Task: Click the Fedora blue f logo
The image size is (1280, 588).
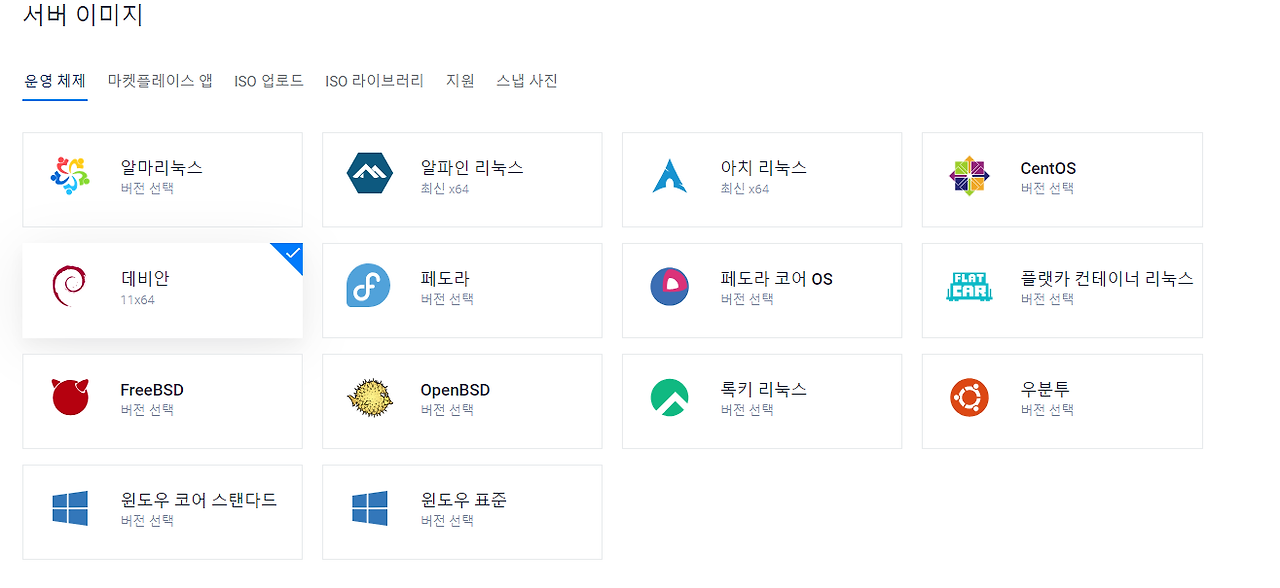Action: pyautogui.click(x=369, y=286)
